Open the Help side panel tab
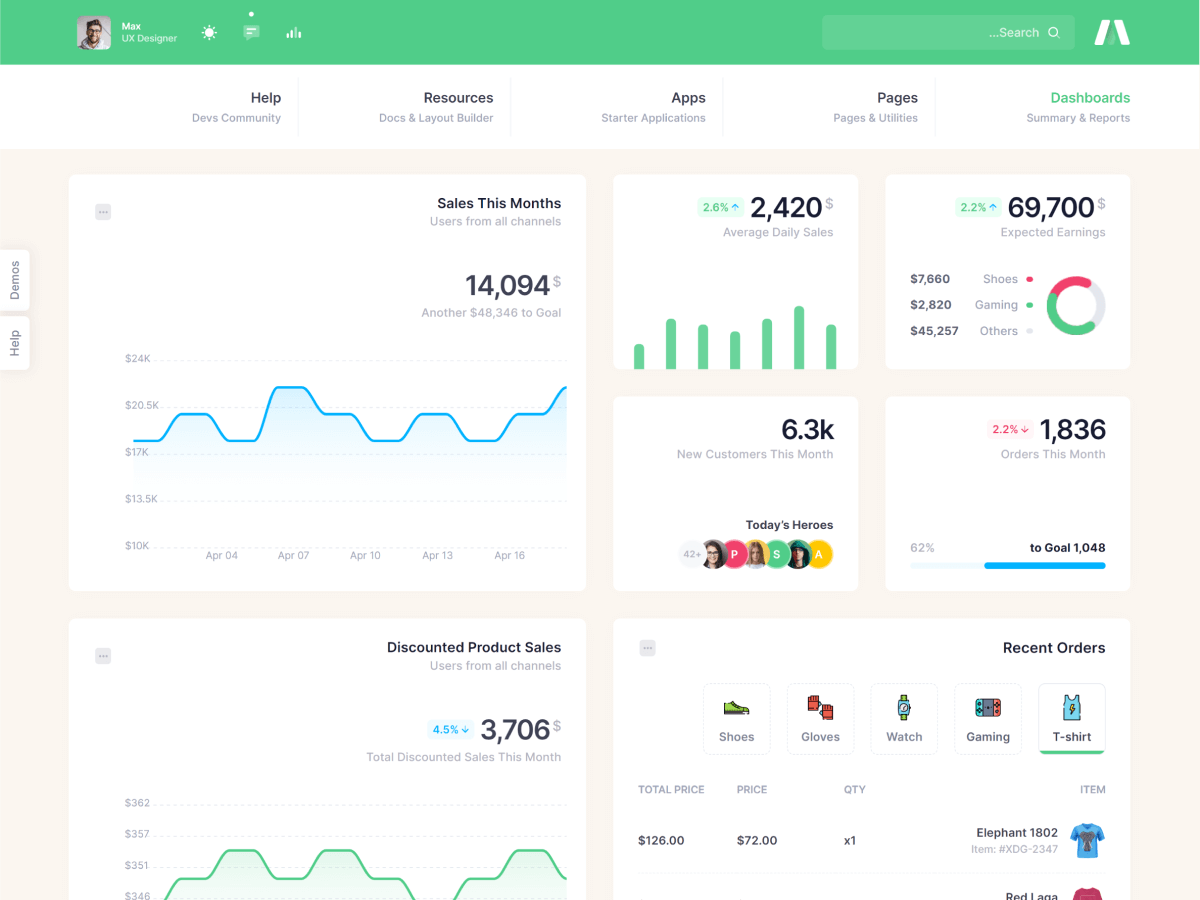The height and width of the screenshot is (900, 1200). pos(15,343)
